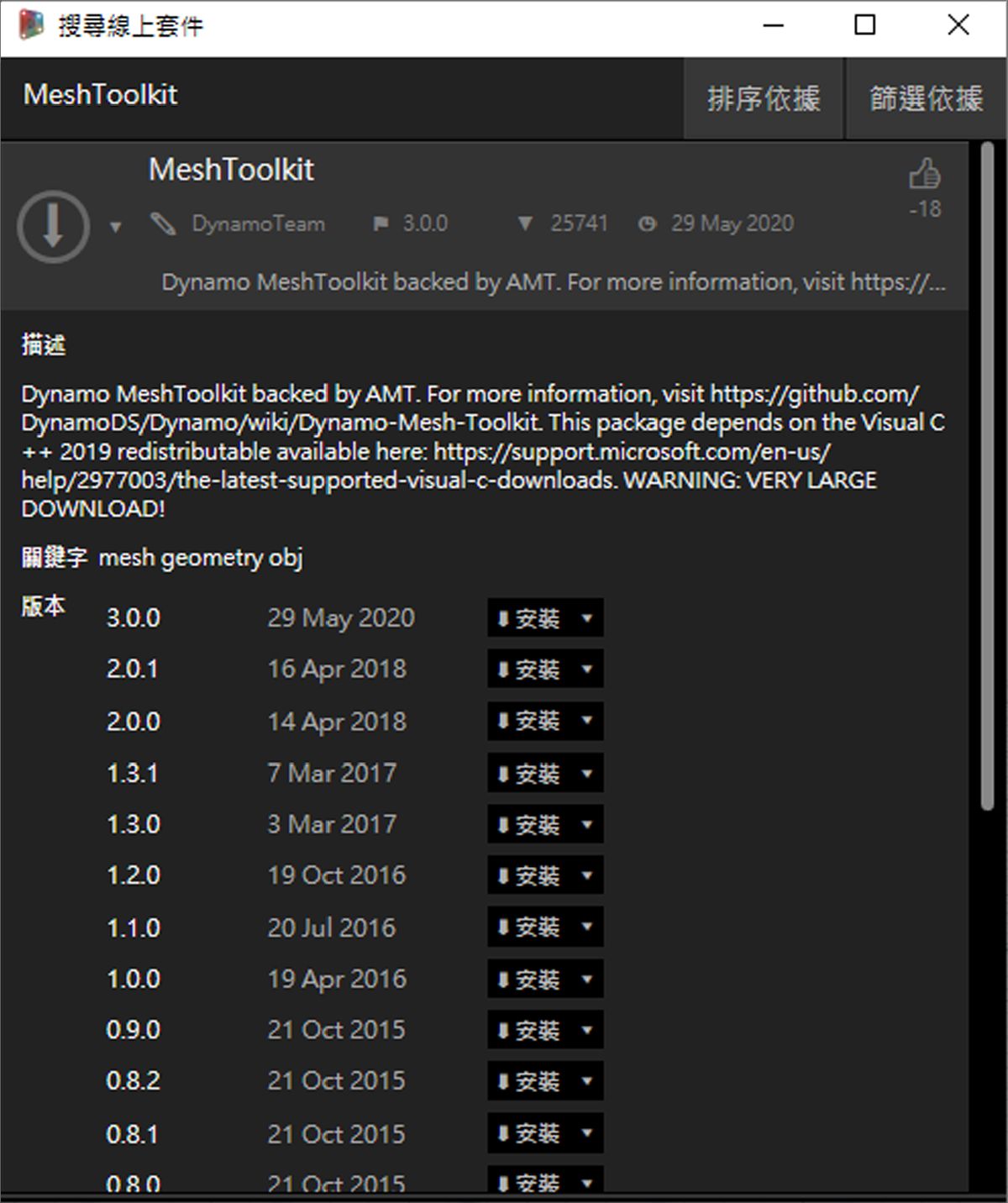
Task: Install version 3.0.0
Action: click(x=528, y=618)
